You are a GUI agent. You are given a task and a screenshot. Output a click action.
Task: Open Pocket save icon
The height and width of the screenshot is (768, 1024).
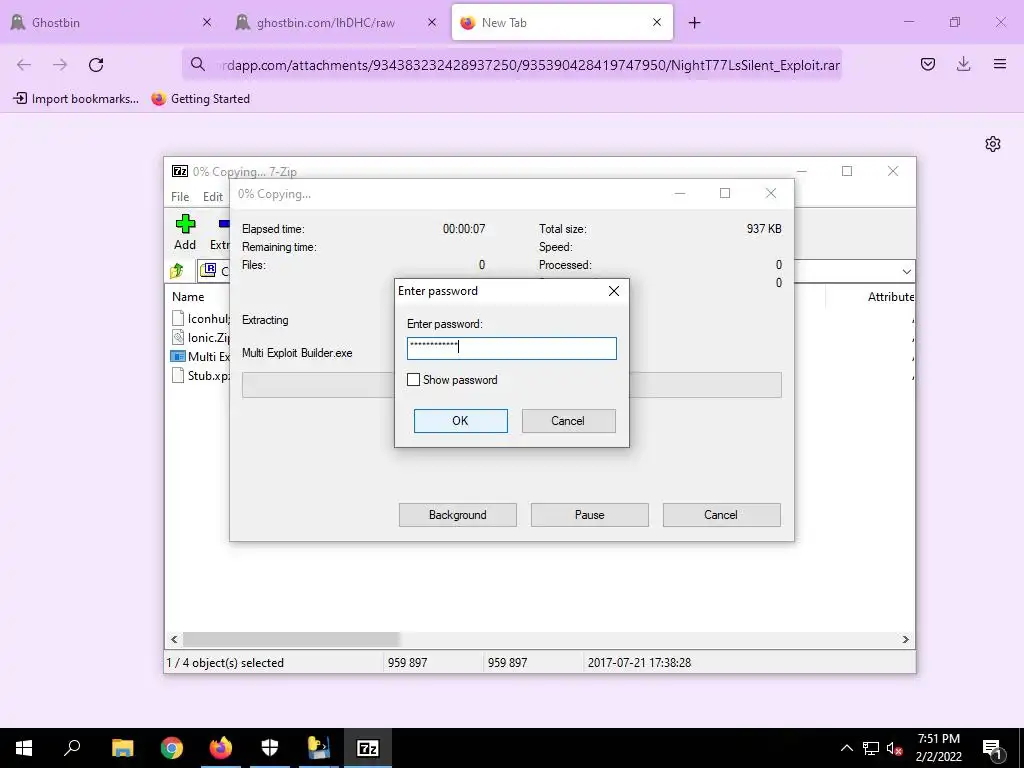[928, 64]
